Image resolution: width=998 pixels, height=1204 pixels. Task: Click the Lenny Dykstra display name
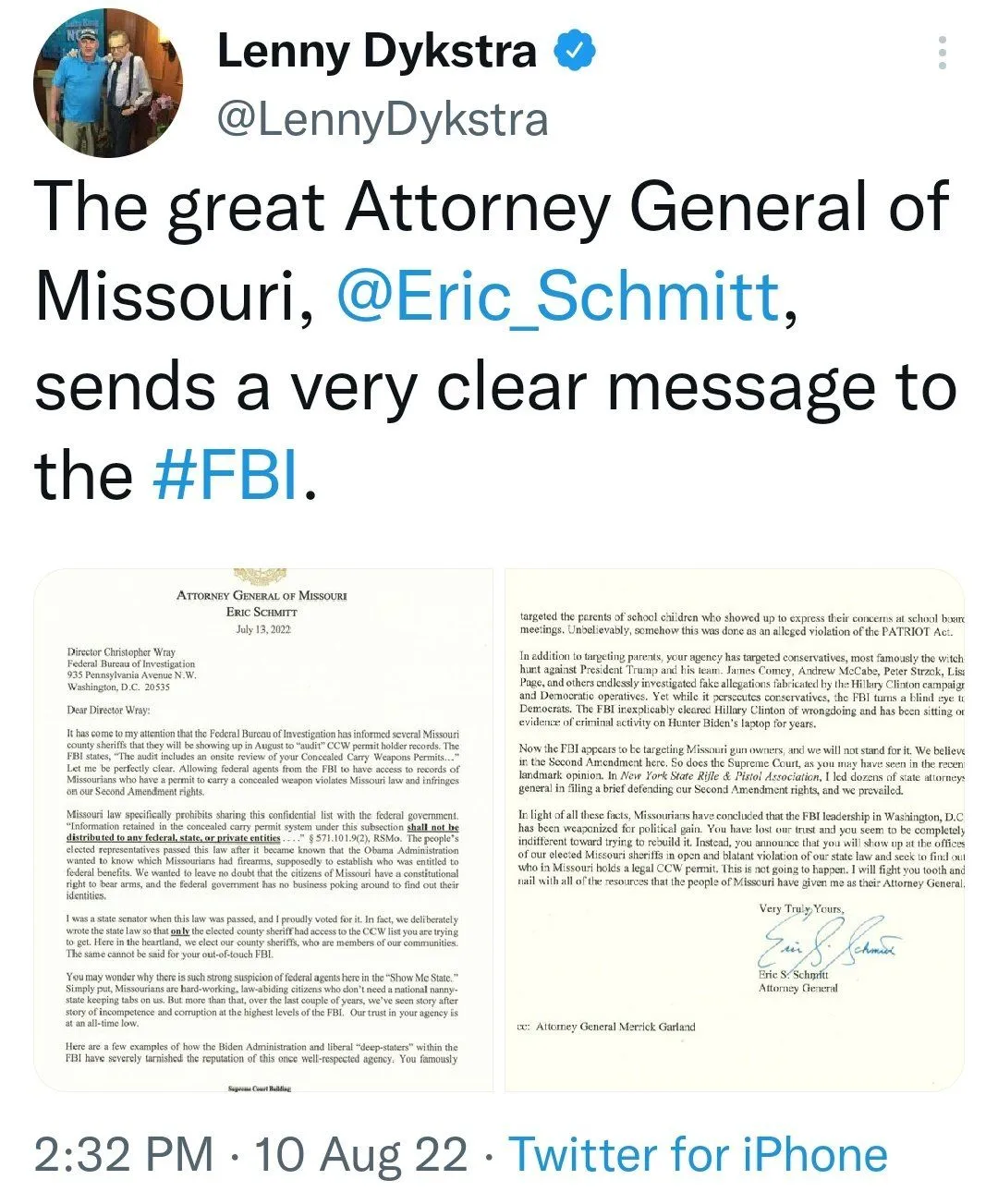[x=376, y=52]
